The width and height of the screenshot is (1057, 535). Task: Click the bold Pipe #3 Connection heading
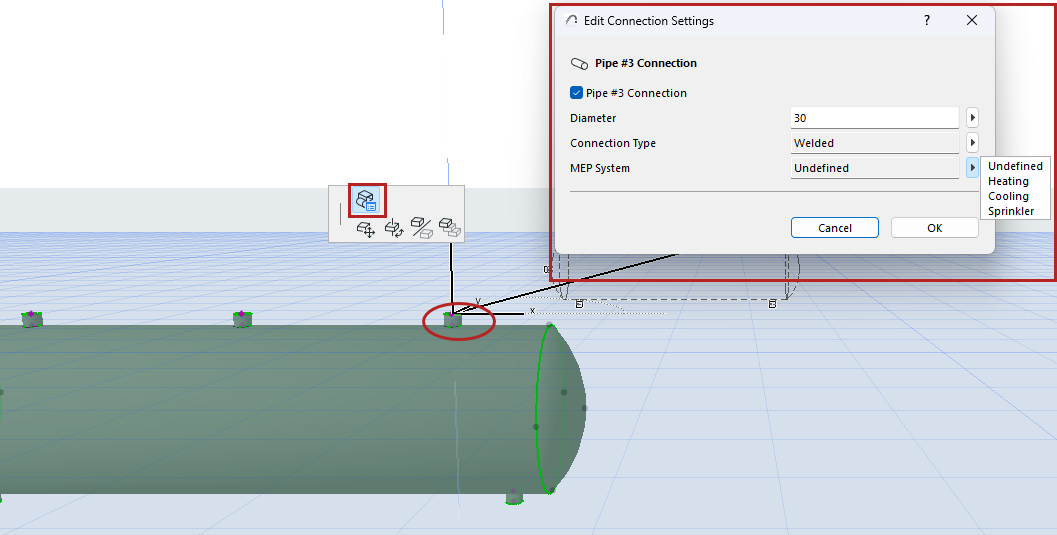pyautogui.click(x=646, y=63)
